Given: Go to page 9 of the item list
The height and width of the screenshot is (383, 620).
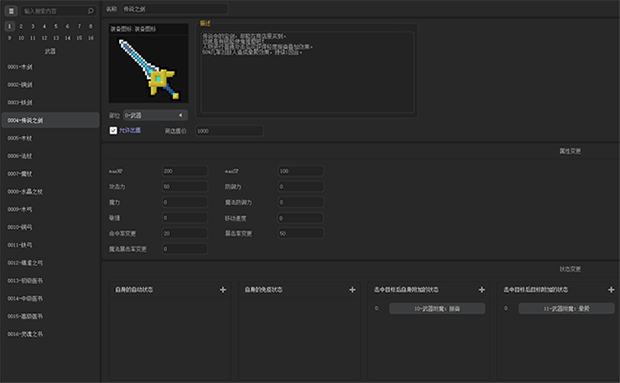Looking at the screenshot, I should (x=9, y=38).
